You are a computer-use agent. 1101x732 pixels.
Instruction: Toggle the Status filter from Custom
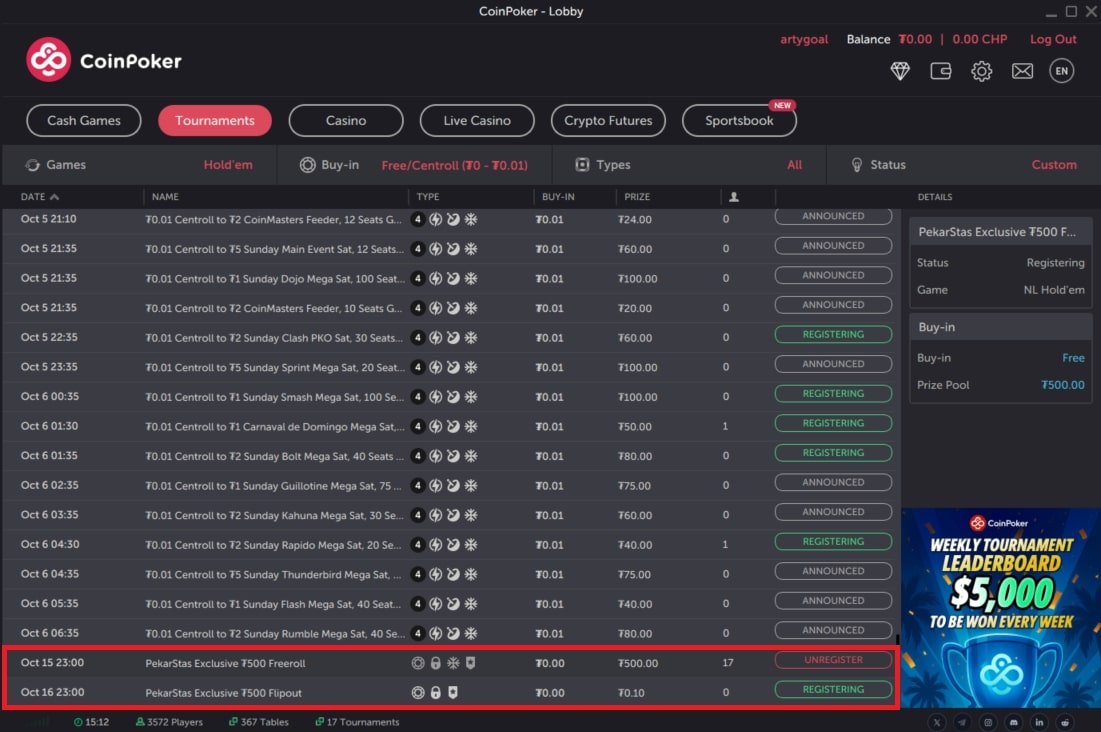click(1054, 165)
